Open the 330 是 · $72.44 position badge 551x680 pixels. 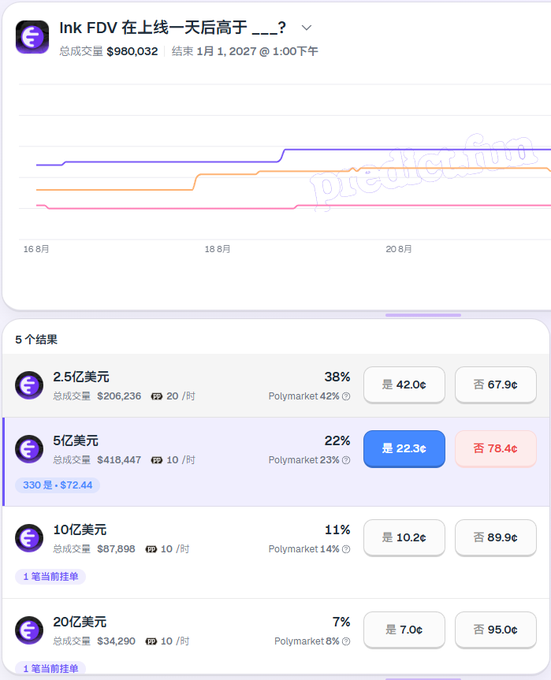pyautogui.click(x=58, y=485)
